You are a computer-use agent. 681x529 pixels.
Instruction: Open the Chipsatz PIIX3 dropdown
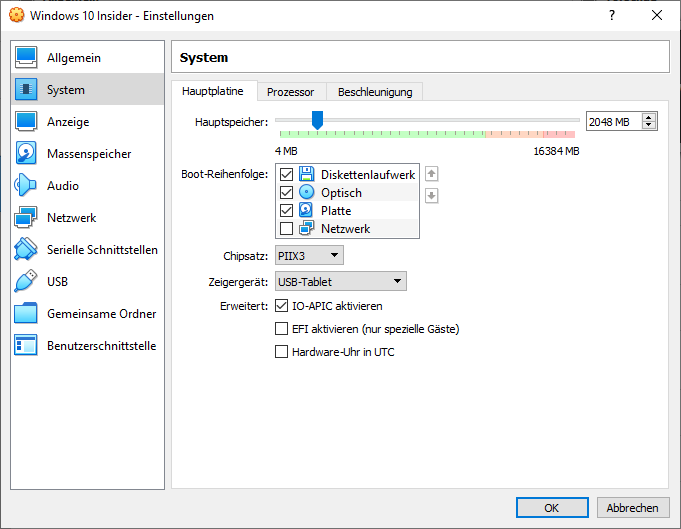pyautogui.click(x=309, y=255)
